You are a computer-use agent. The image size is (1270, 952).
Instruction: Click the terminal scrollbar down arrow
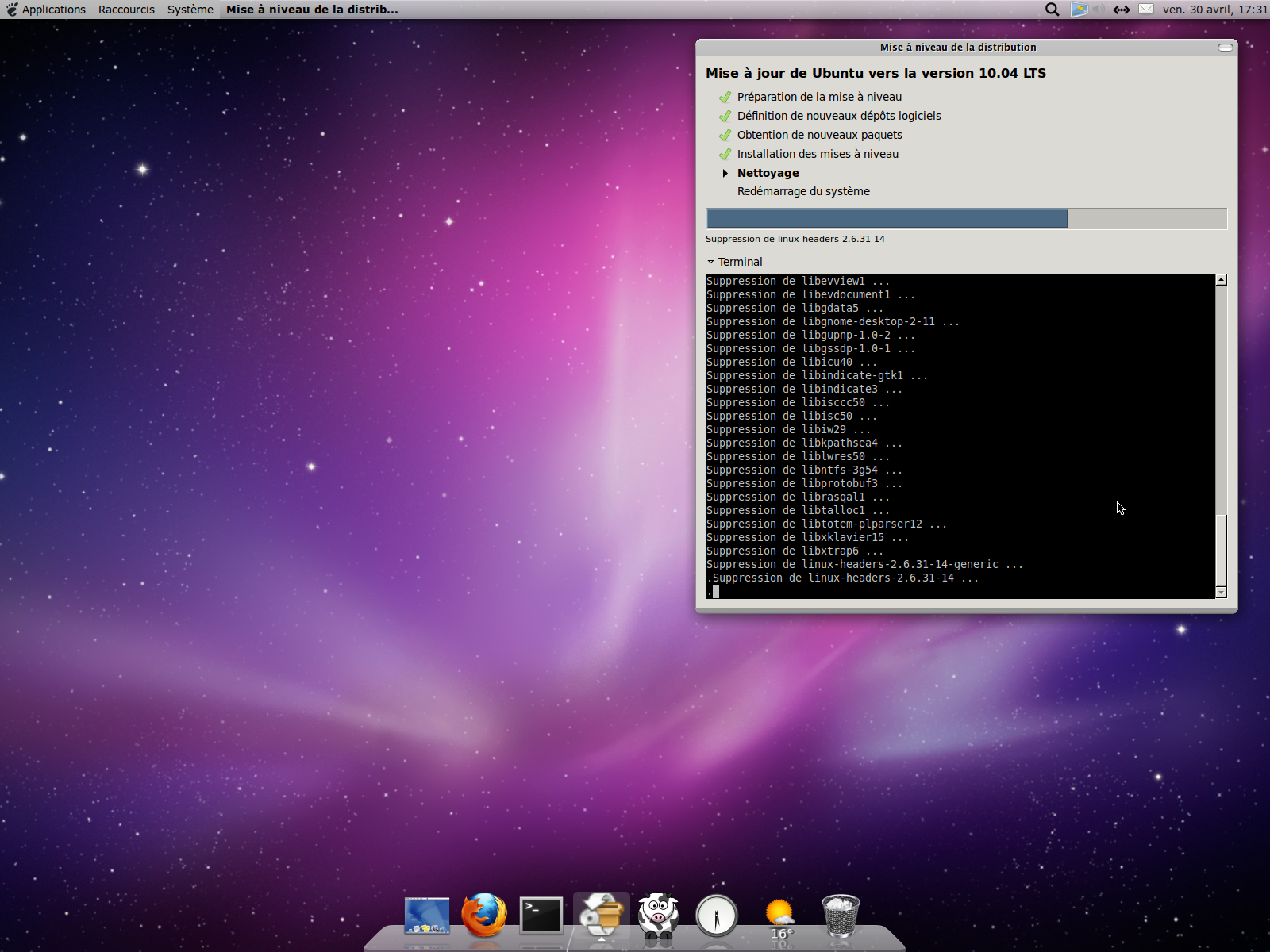1221,593
